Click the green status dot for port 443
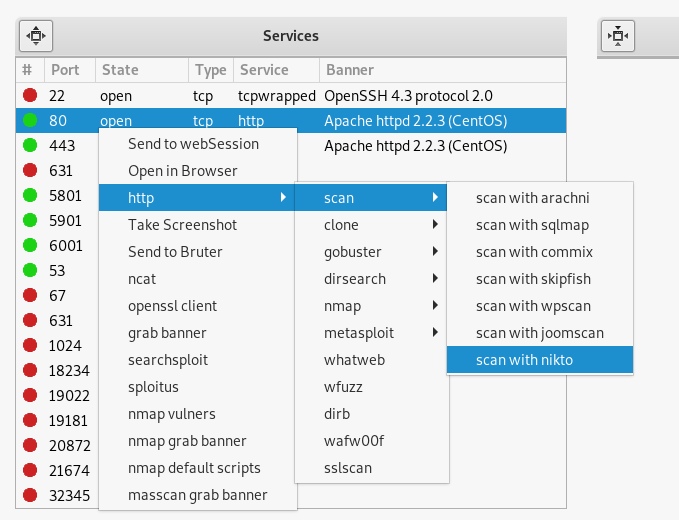This screenshot has width=679, height=520. (x=30, y=146)
